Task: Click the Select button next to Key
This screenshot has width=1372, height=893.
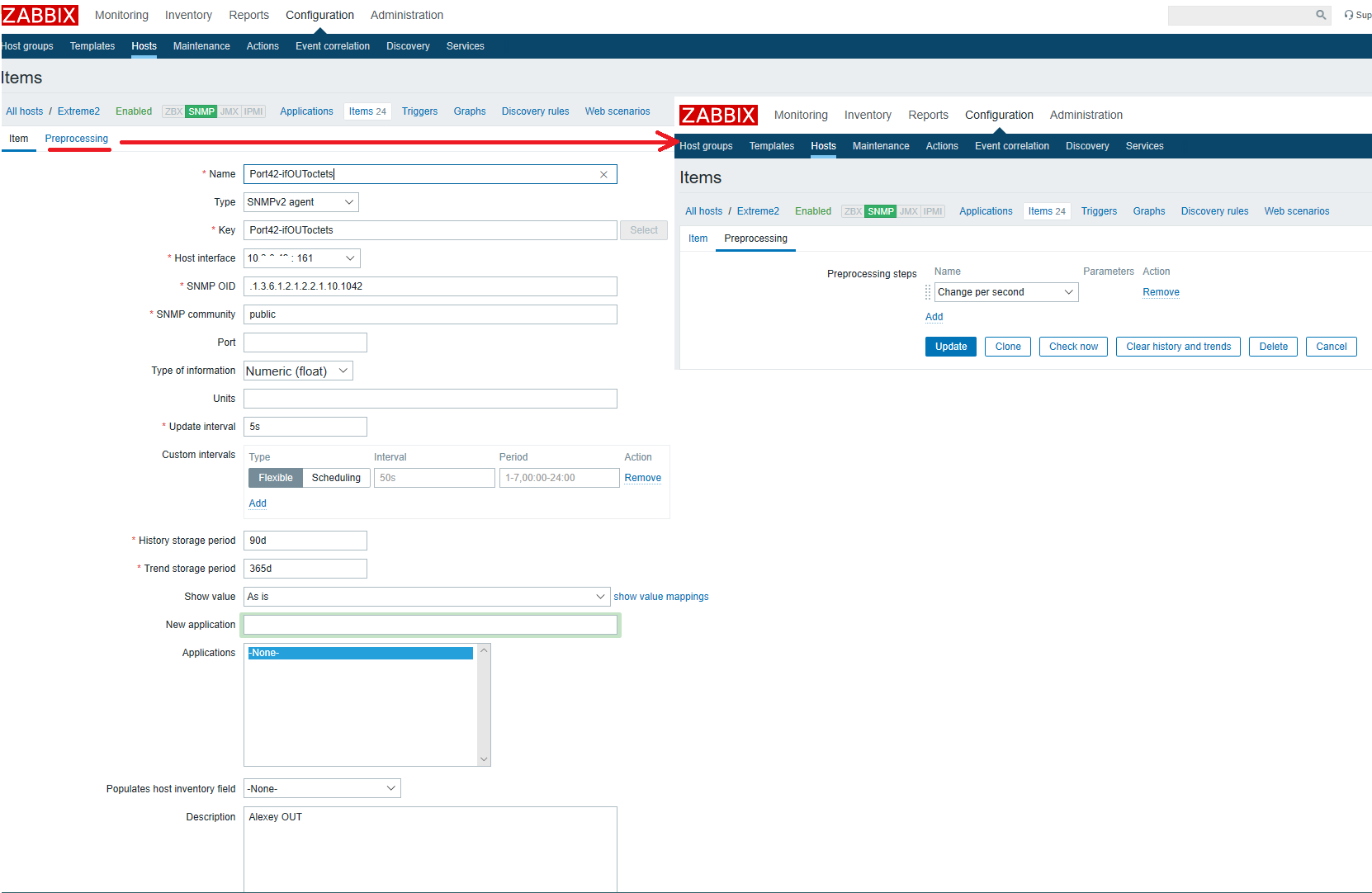Action: click(x=644, y=230)
